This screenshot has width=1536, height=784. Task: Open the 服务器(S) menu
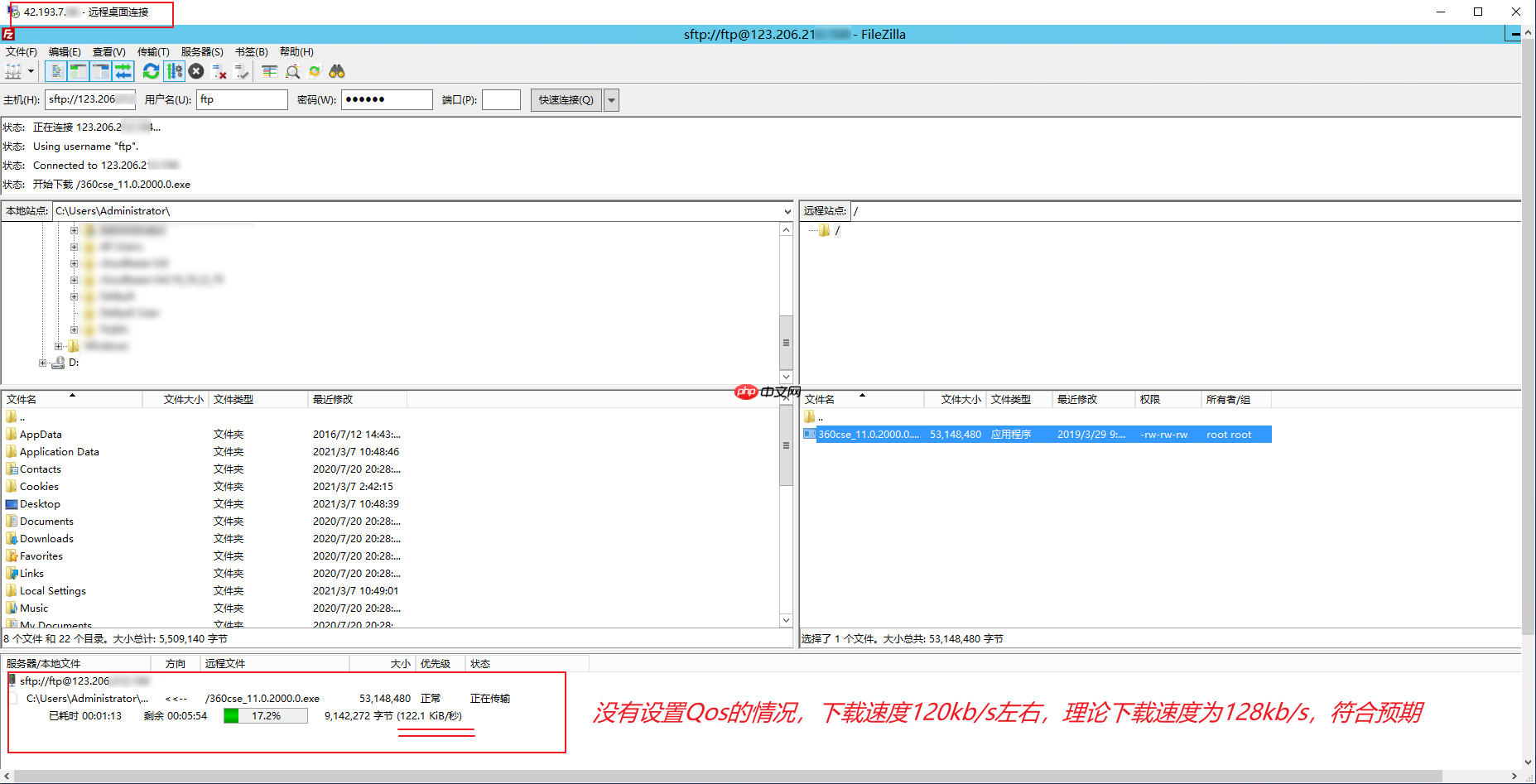(x=202, y=51)
